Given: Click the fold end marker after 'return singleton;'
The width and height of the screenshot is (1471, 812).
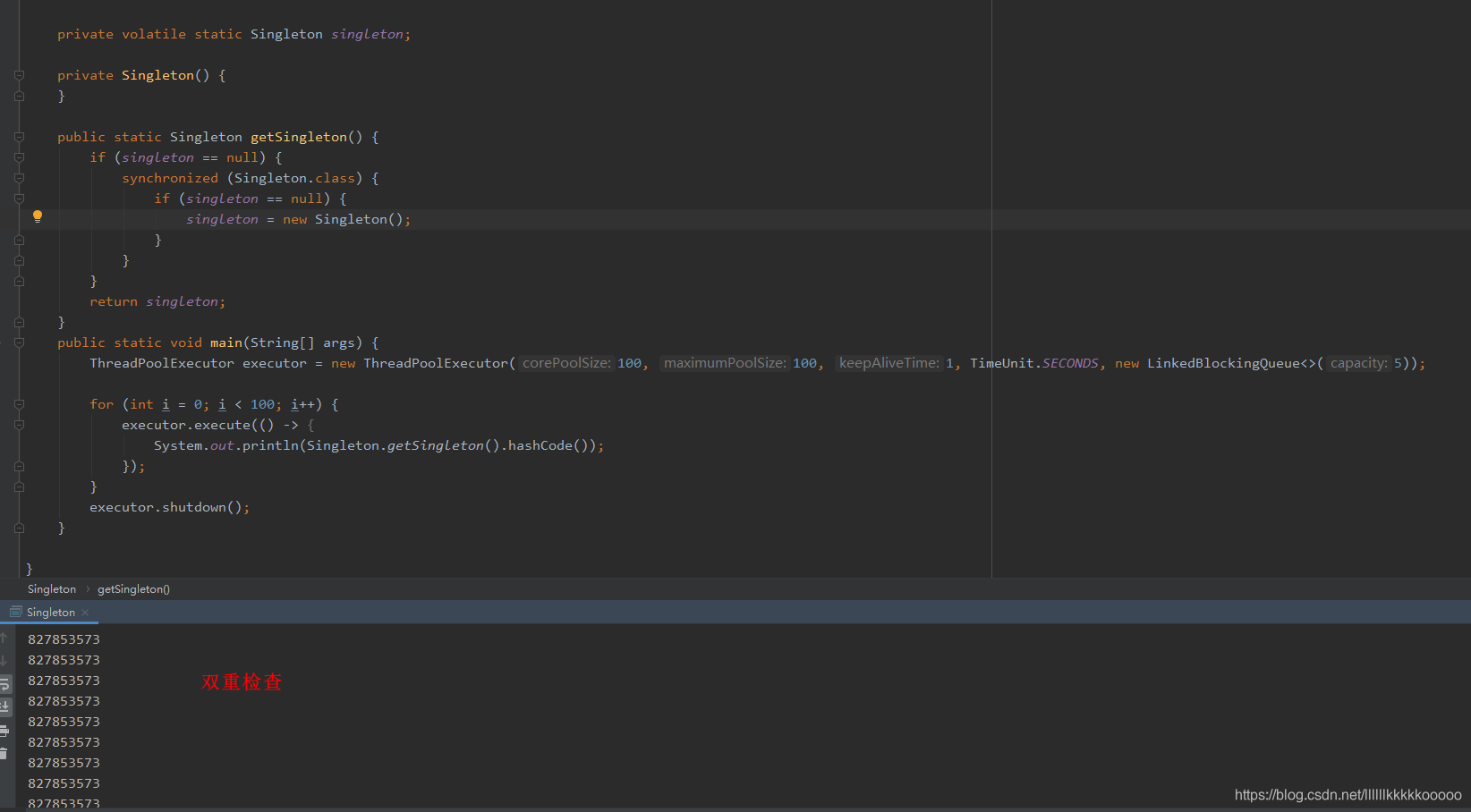Looking at the screenshot, I should coord(19,322).
